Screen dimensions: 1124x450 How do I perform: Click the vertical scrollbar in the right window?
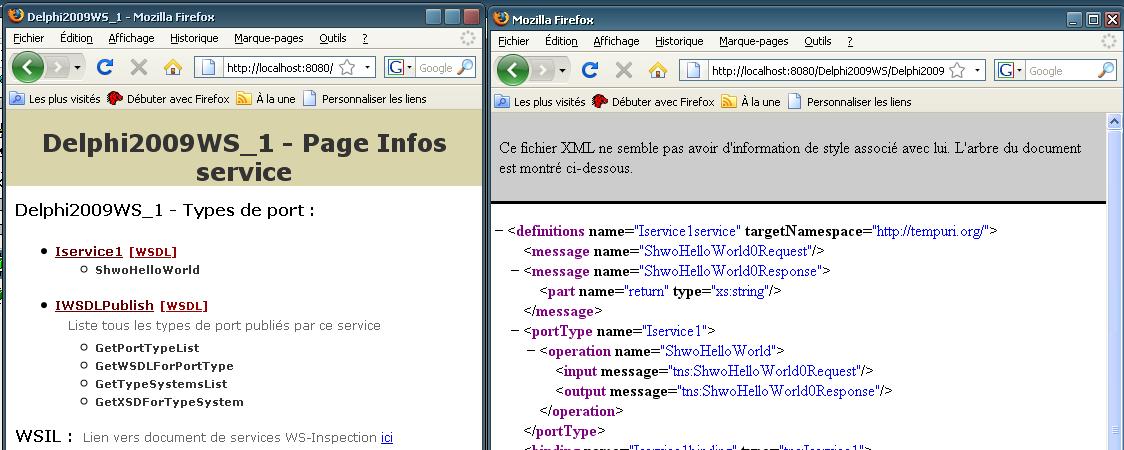[x=1114, y=281]
